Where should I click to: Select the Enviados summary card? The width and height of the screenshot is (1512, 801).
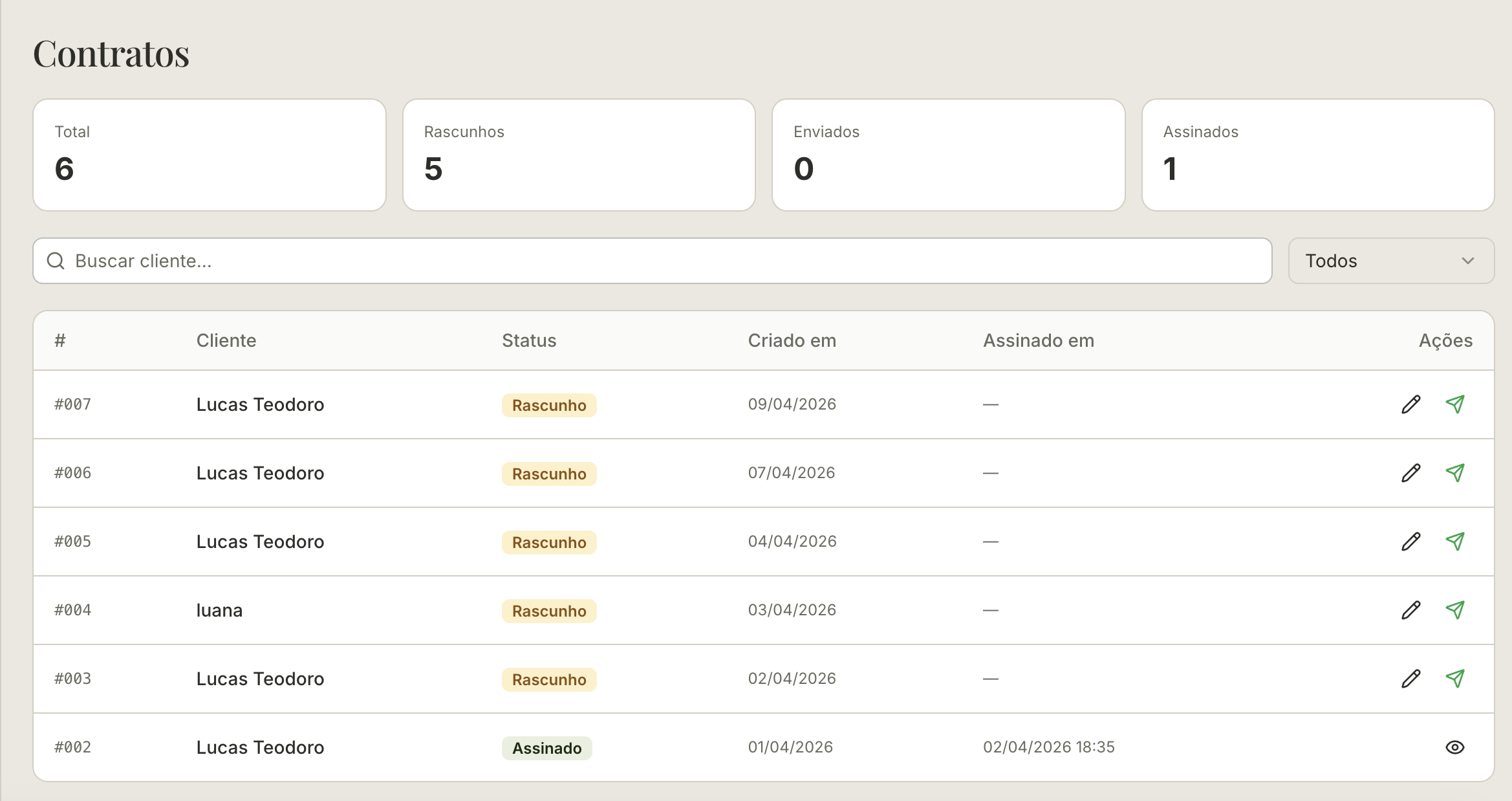click(949, 155)
